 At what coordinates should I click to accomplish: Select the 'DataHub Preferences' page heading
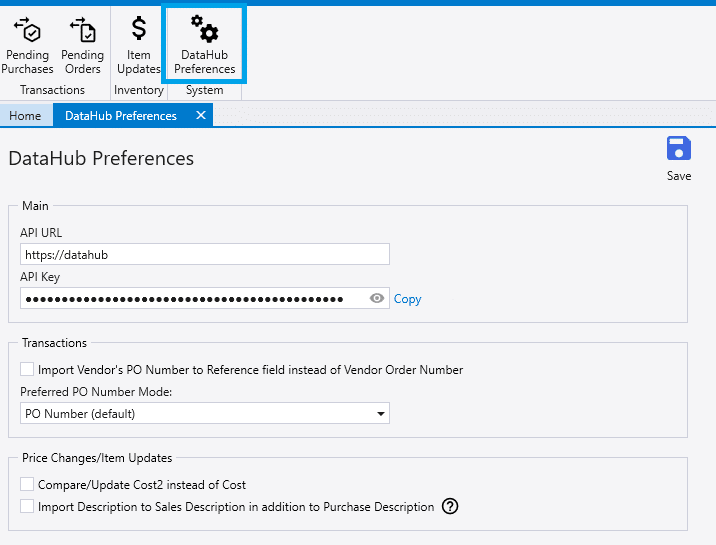101,159
